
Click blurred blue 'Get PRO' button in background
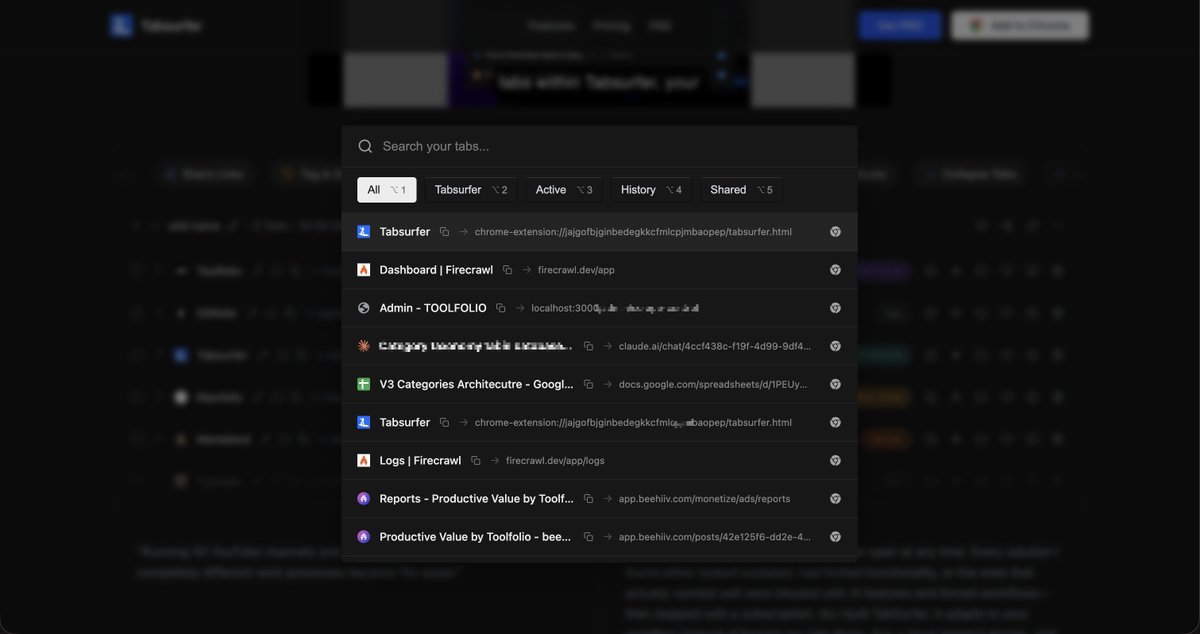pos(900,26)
